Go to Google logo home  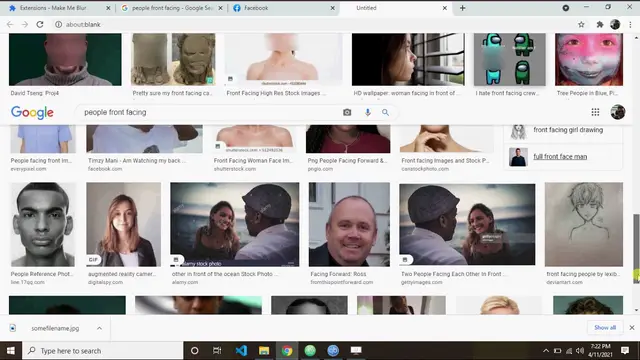coord(32,112)
